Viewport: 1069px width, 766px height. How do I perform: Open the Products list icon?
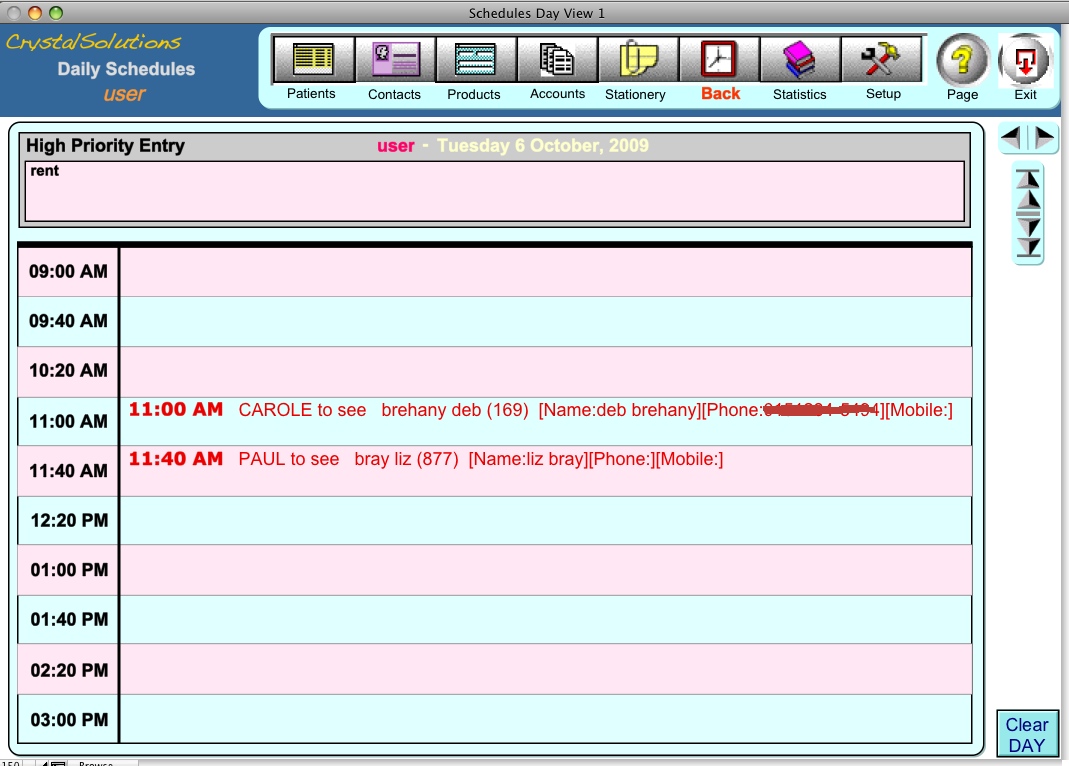[x=475, y=59]
